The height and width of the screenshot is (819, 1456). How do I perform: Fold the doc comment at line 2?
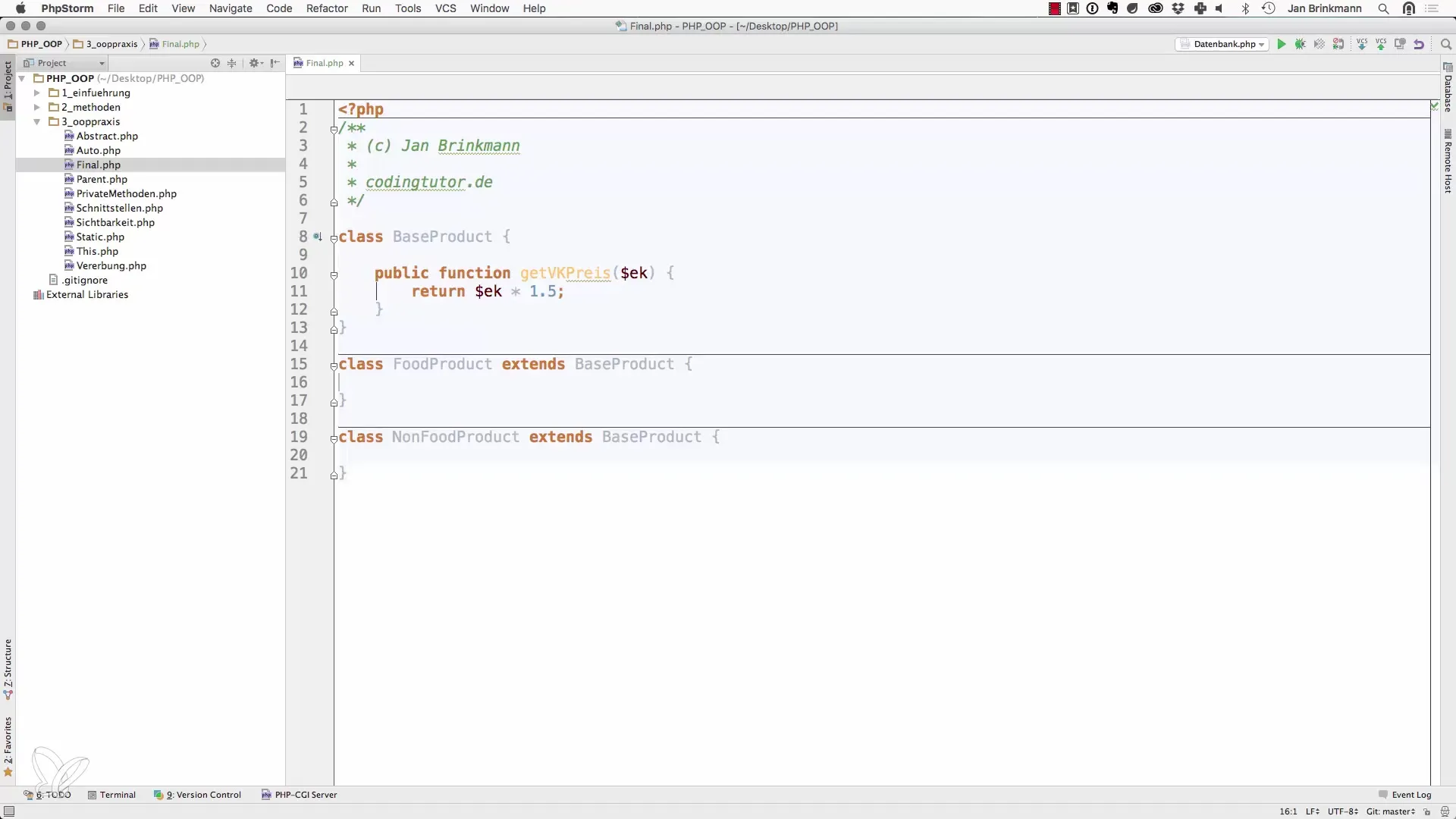[x=334, y=129]
